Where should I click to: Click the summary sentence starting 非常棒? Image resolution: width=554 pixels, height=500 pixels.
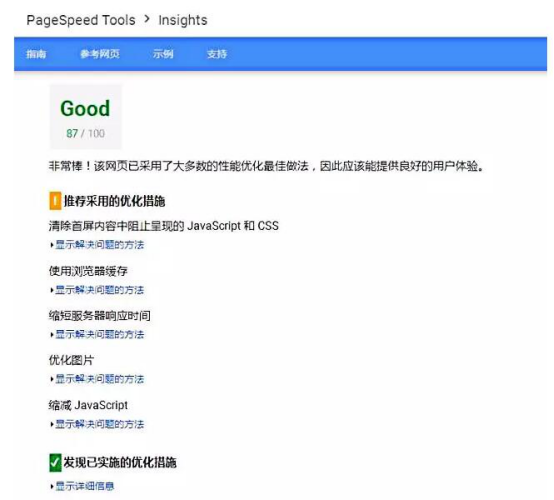[x=266, y=166]
